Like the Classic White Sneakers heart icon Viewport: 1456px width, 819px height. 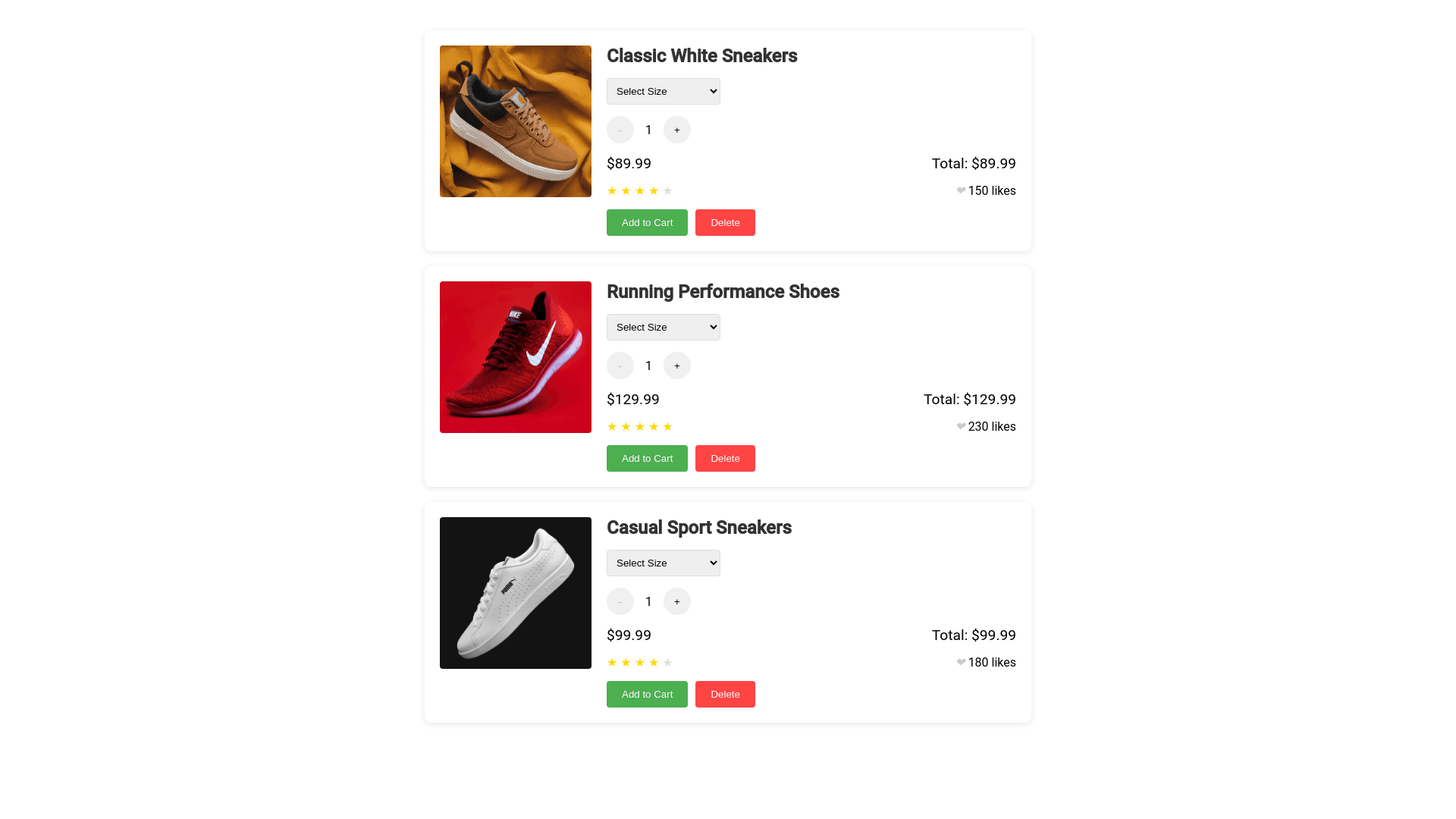point(961,190)
